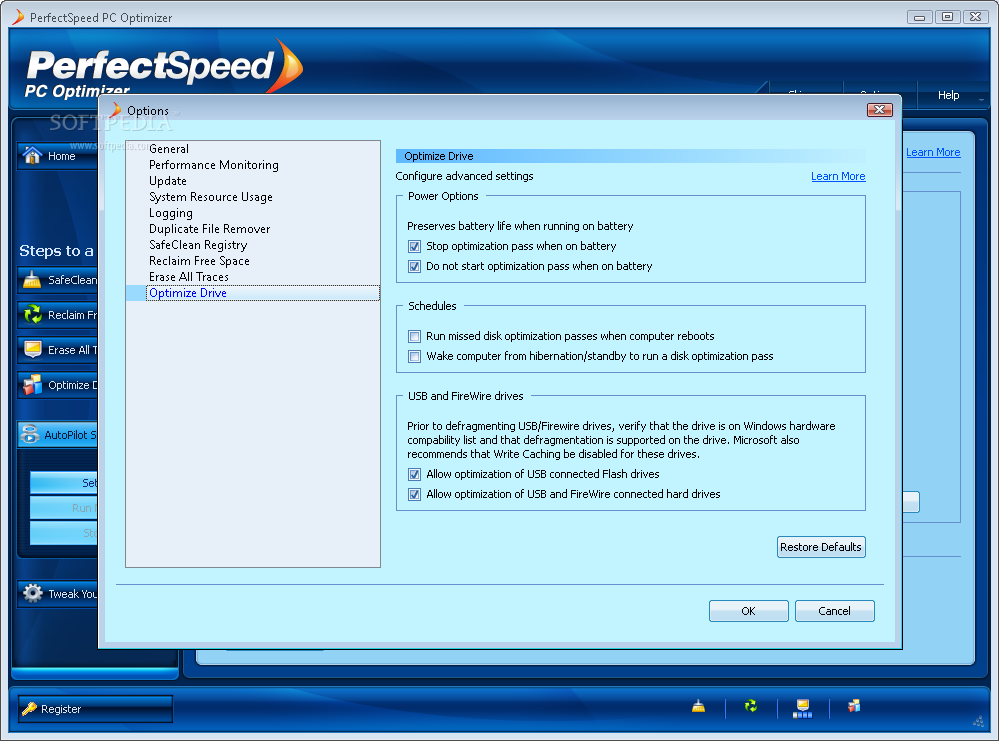The height and width of the screenshot is (741, 999).
Task: Click the Erase All Traces monitor icon
Action: (x=32, y=349)
